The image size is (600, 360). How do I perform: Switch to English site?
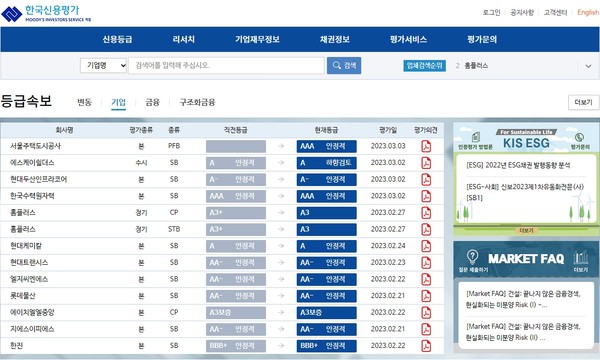tap(588, 13)
